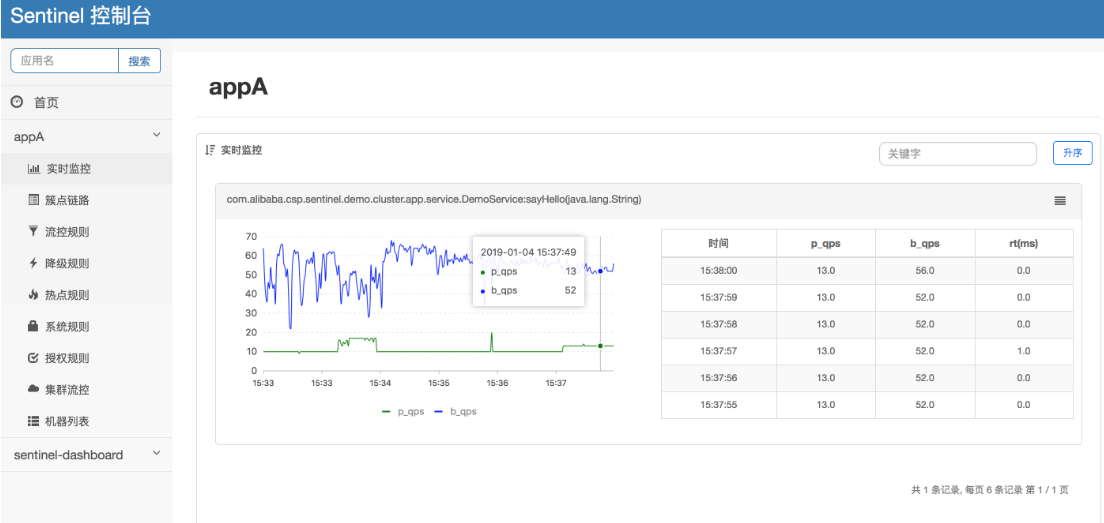This screenshot has width=1104, height=523.
Task: Click the list icon beside 机器列表
Action: 33,421
